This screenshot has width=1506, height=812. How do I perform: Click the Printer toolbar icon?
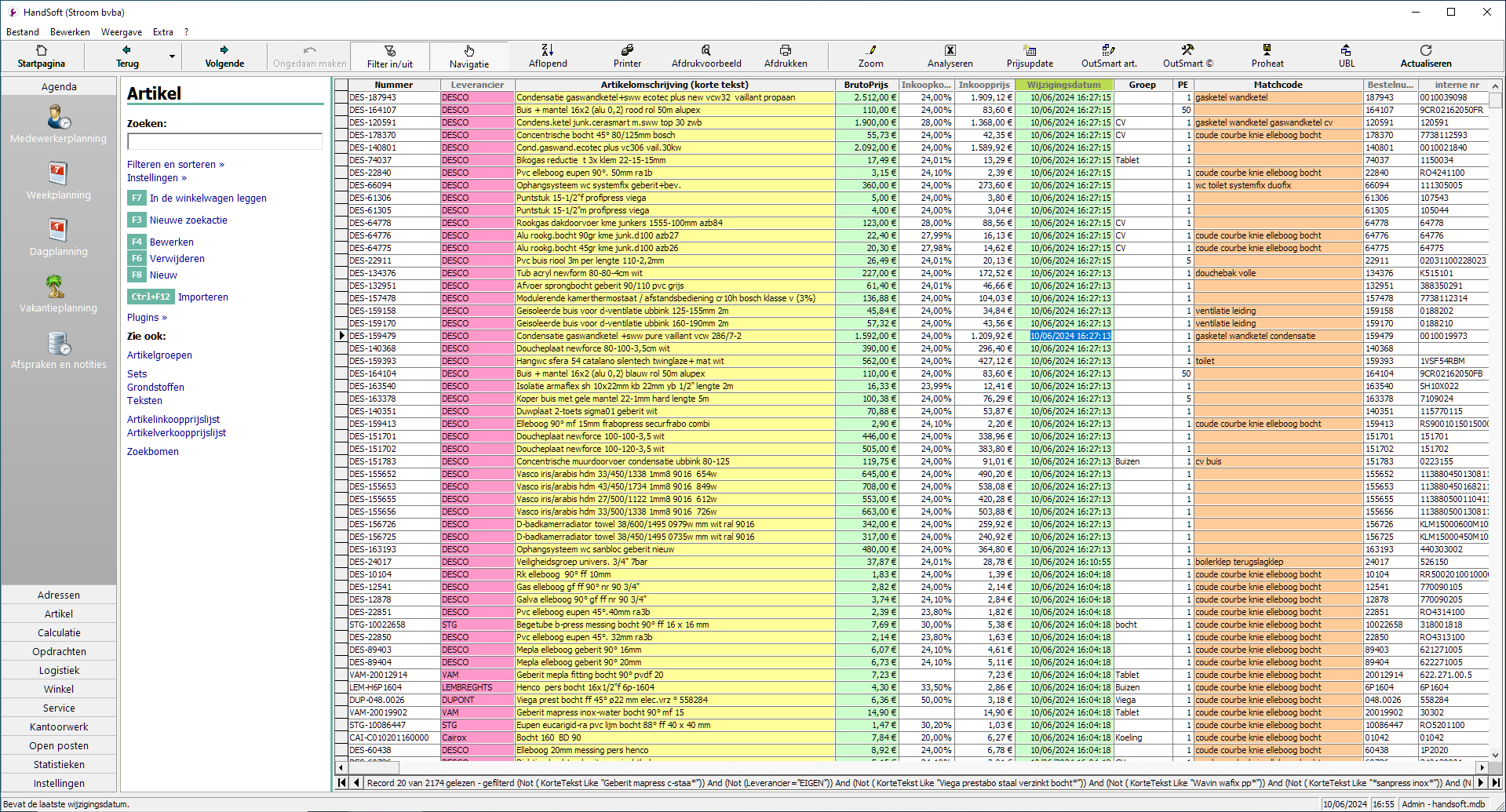(627, 50)
